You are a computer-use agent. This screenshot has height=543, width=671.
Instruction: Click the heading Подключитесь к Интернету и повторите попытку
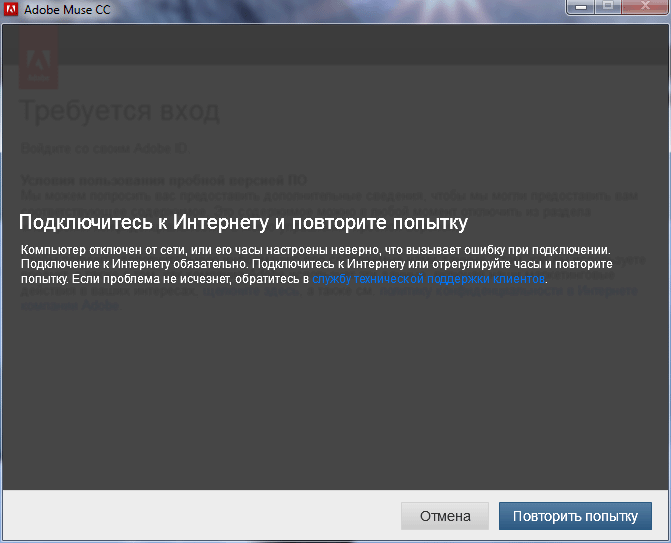tap(243, 223)
